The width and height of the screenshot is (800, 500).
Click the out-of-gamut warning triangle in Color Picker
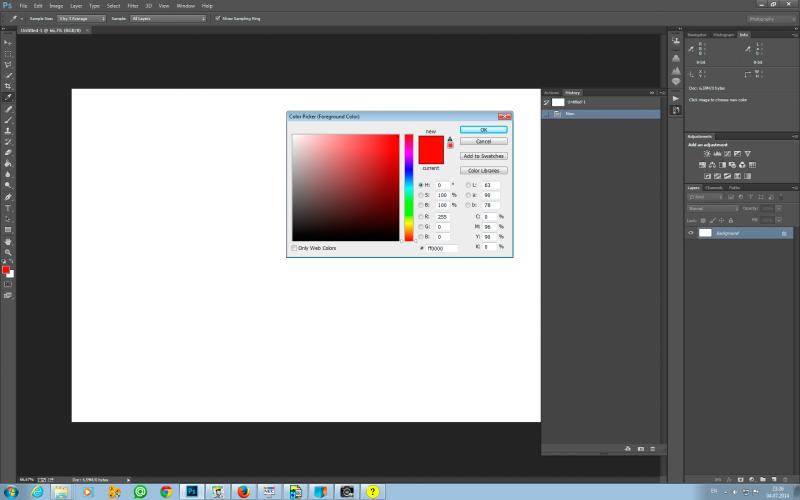[450, 139]
